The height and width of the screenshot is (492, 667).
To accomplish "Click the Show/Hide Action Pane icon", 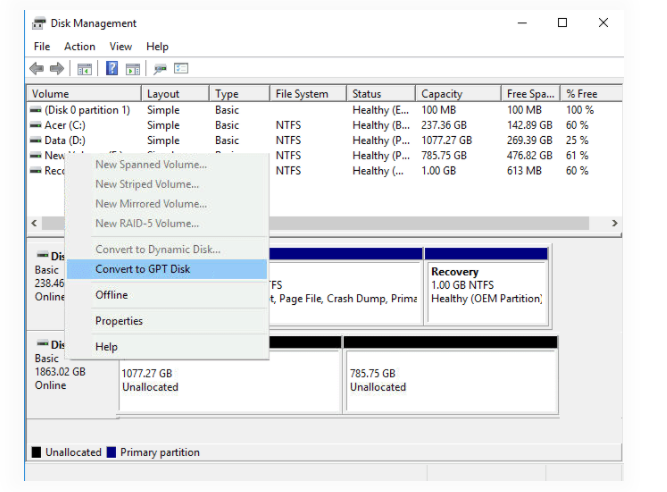I will pos(132,68).
